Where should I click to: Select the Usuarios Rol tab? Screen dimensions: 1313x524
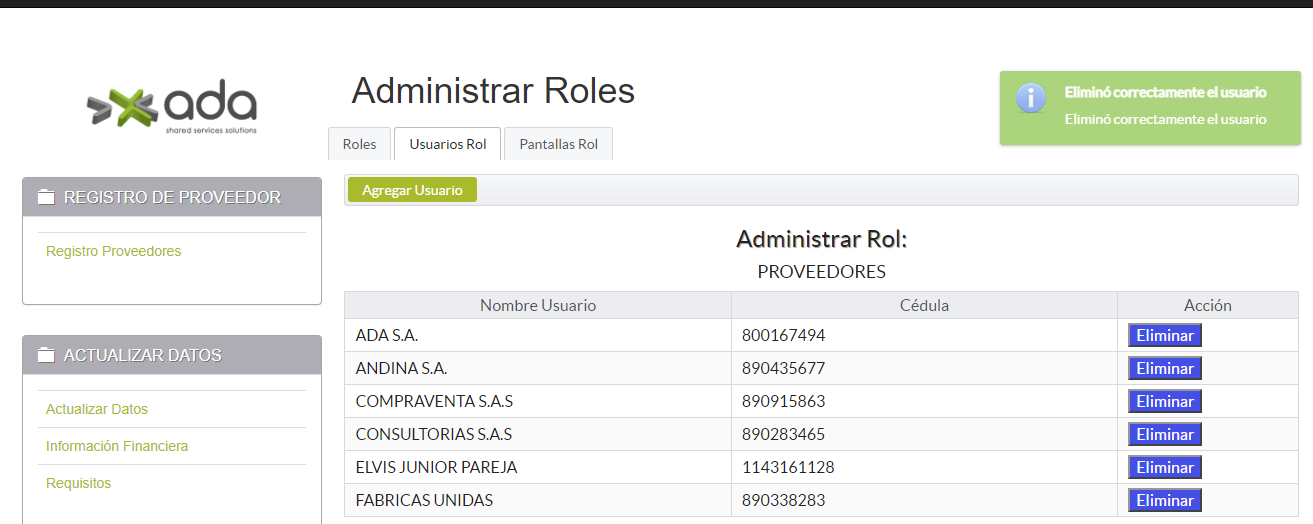pos(447,144)
